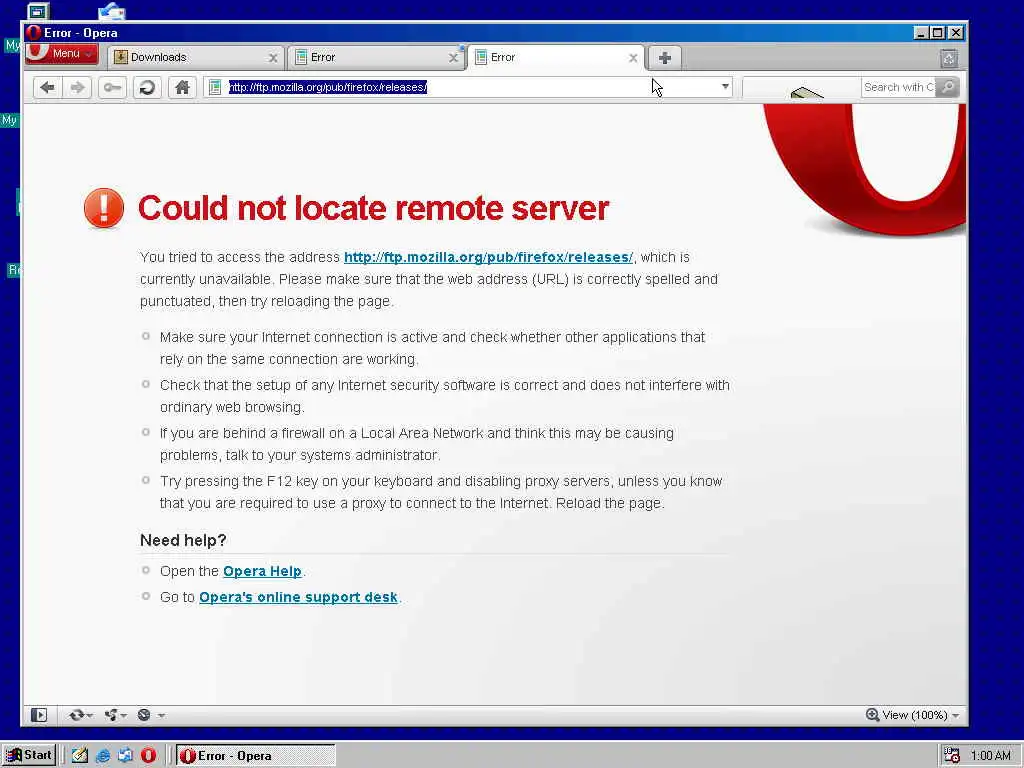Click the 'Need help?' heading

point(183,541)
